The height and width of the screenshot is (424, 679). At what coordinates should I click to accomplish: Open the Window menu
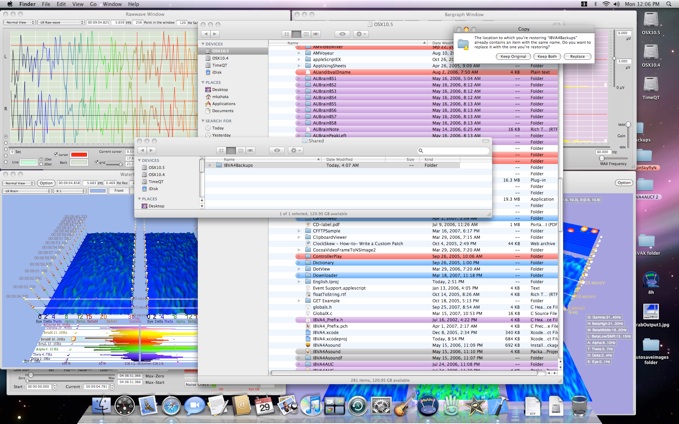(112, 4)
